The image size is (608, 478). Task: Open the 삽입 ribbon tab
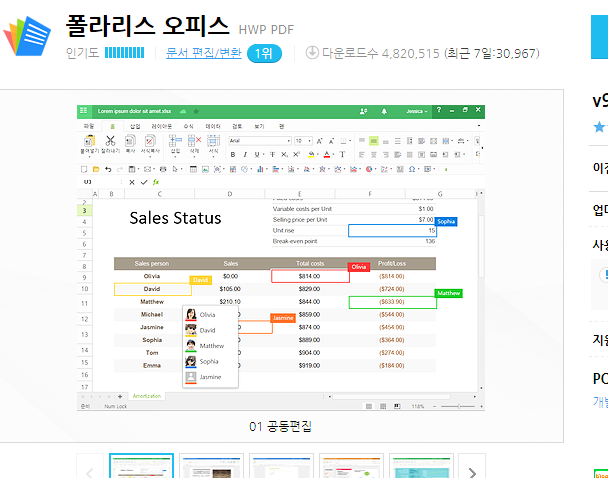pos(135,126)
